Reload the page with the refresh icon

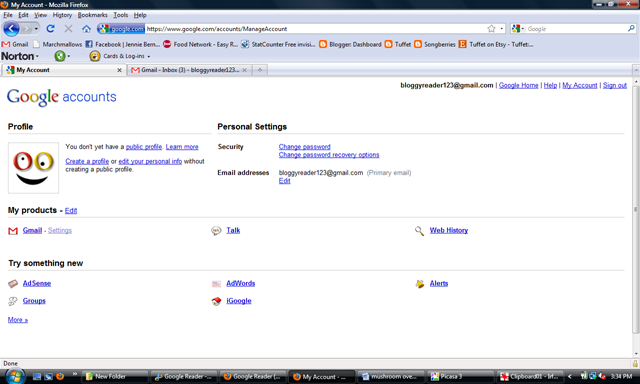click(x=50, y=29)
